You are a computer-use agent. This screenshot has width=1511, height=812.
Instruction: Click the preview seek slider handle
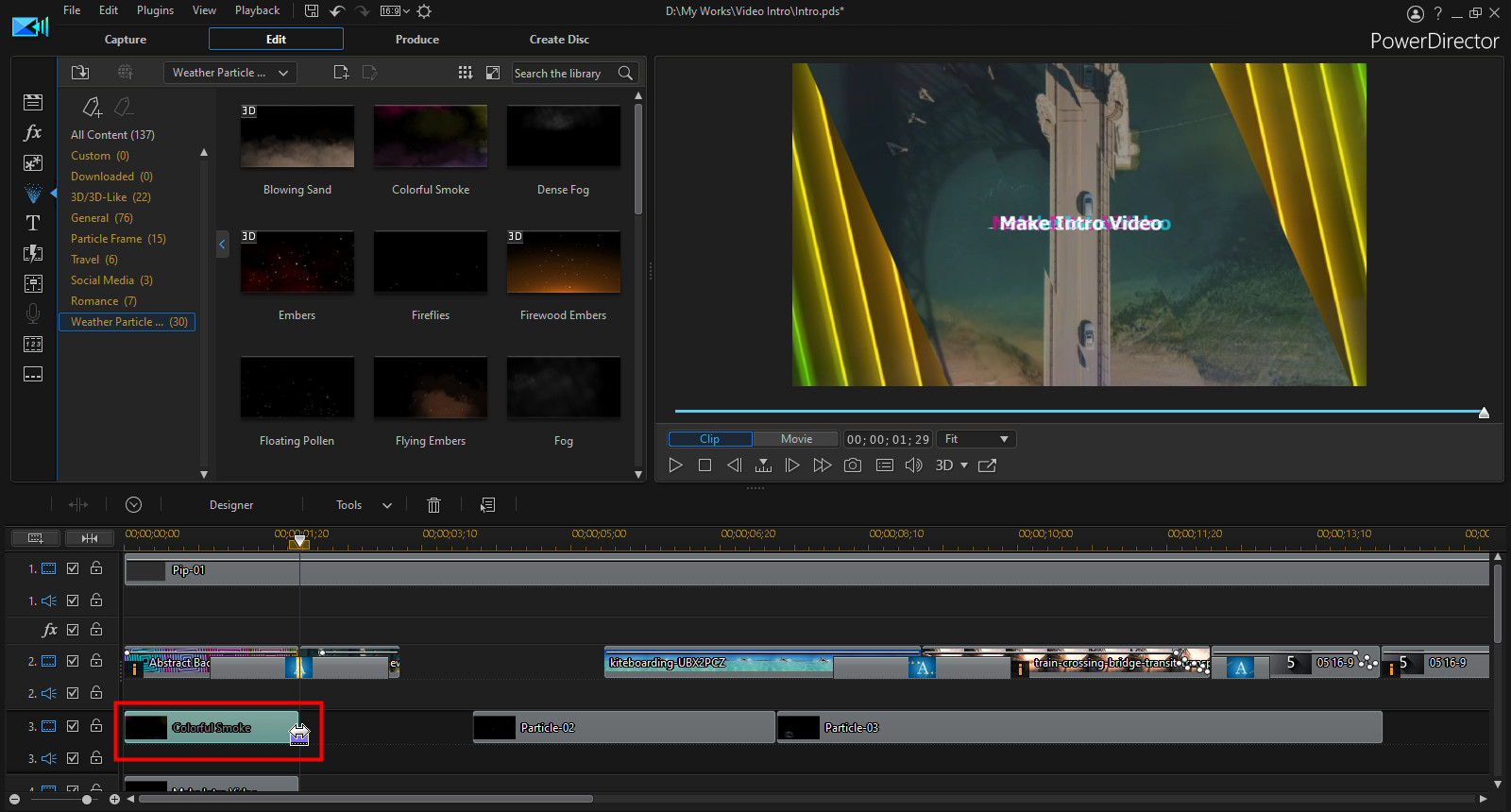(1484, 413)
